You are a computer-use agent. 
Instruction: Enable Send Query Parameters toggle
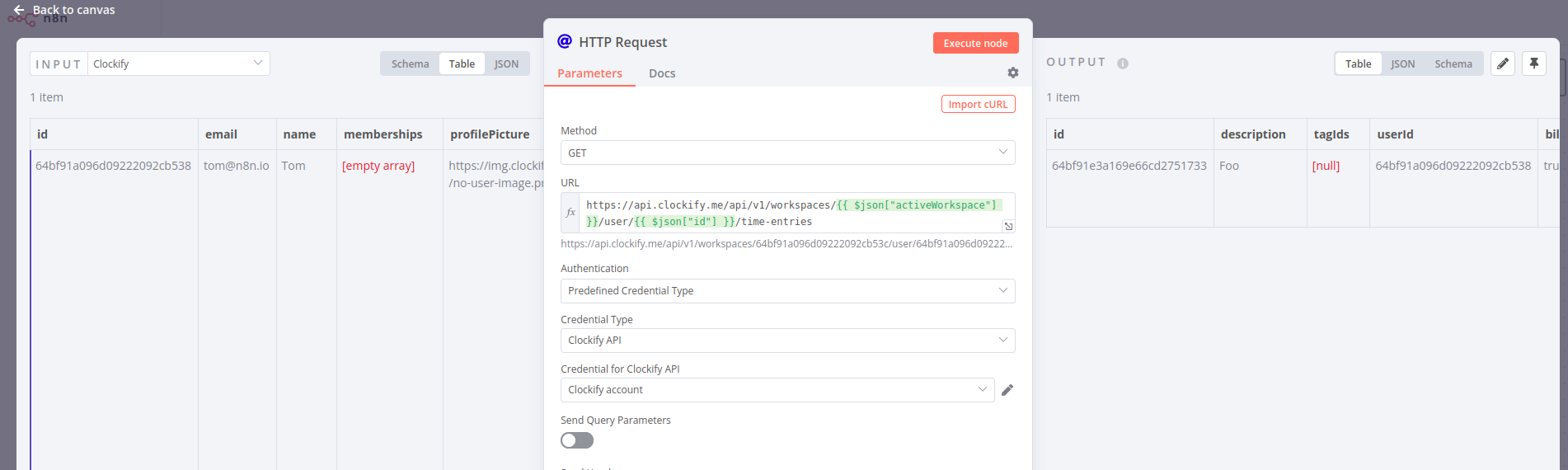[x=577, y=440]
